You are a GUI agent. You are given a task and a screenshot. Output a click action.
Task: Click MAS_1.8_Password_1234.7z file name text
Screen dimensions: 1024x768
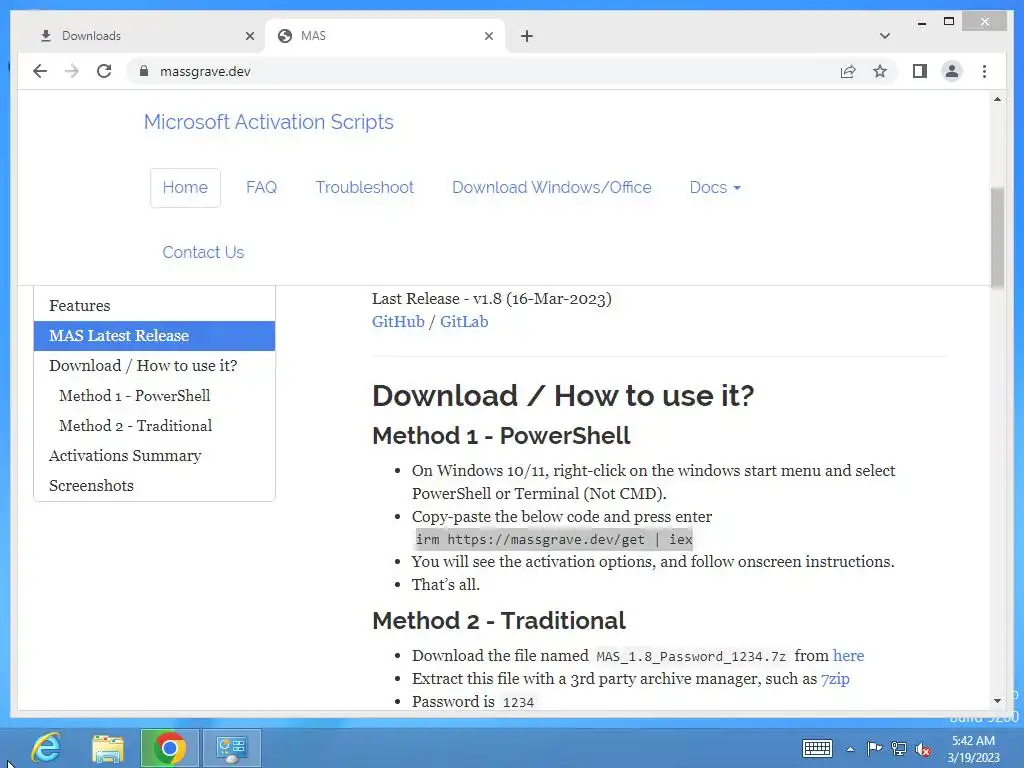coord(691,656)
